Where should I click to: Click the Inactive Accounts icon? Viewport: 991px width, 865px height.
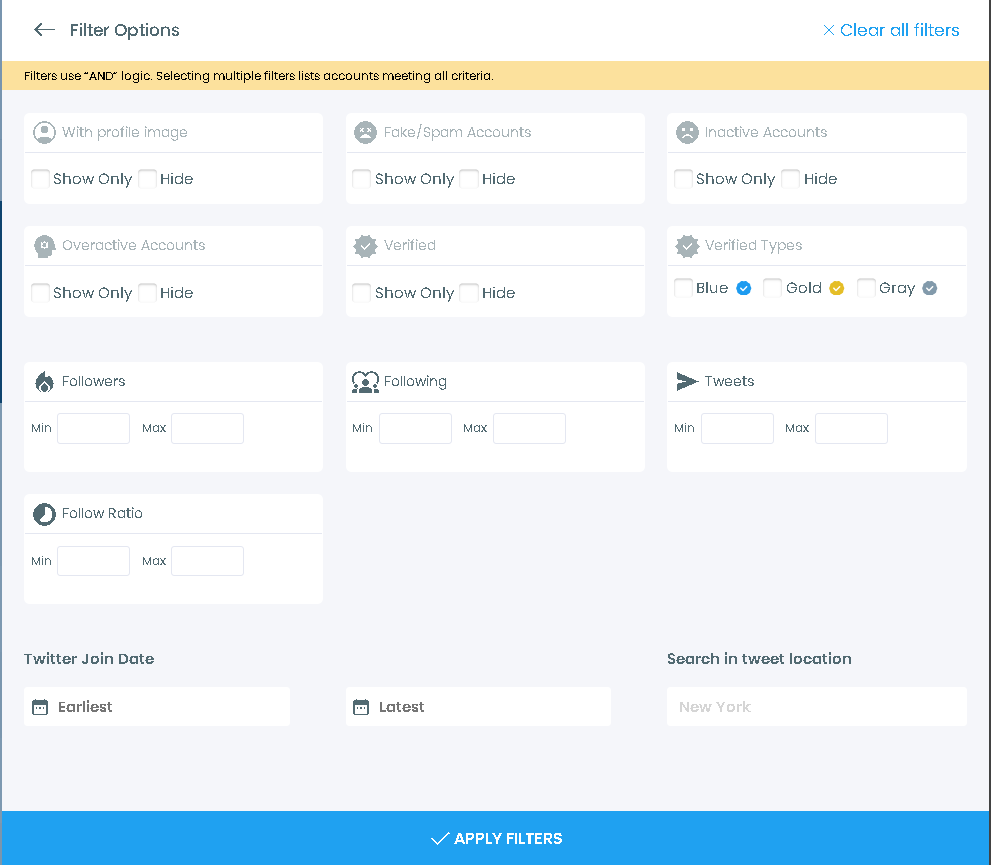tap(686, 131)
